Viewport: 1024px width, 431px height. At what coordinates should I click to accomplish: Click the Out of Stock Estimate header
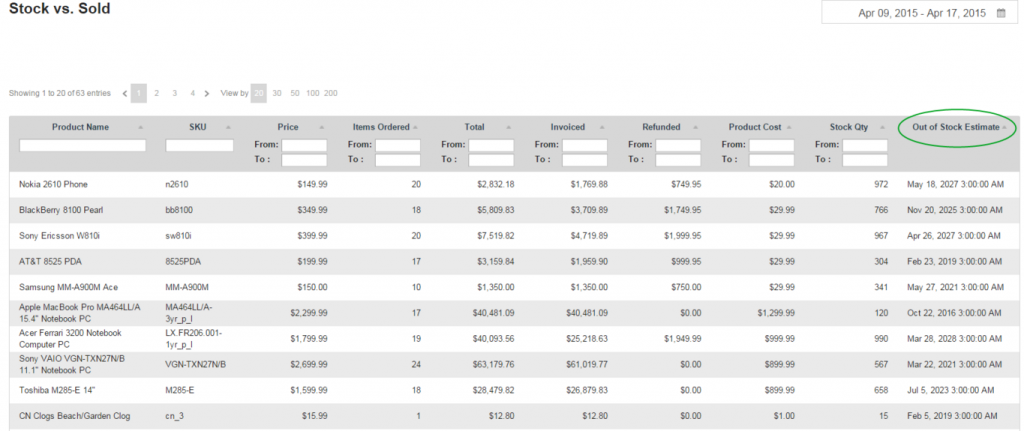click(955, 127)
